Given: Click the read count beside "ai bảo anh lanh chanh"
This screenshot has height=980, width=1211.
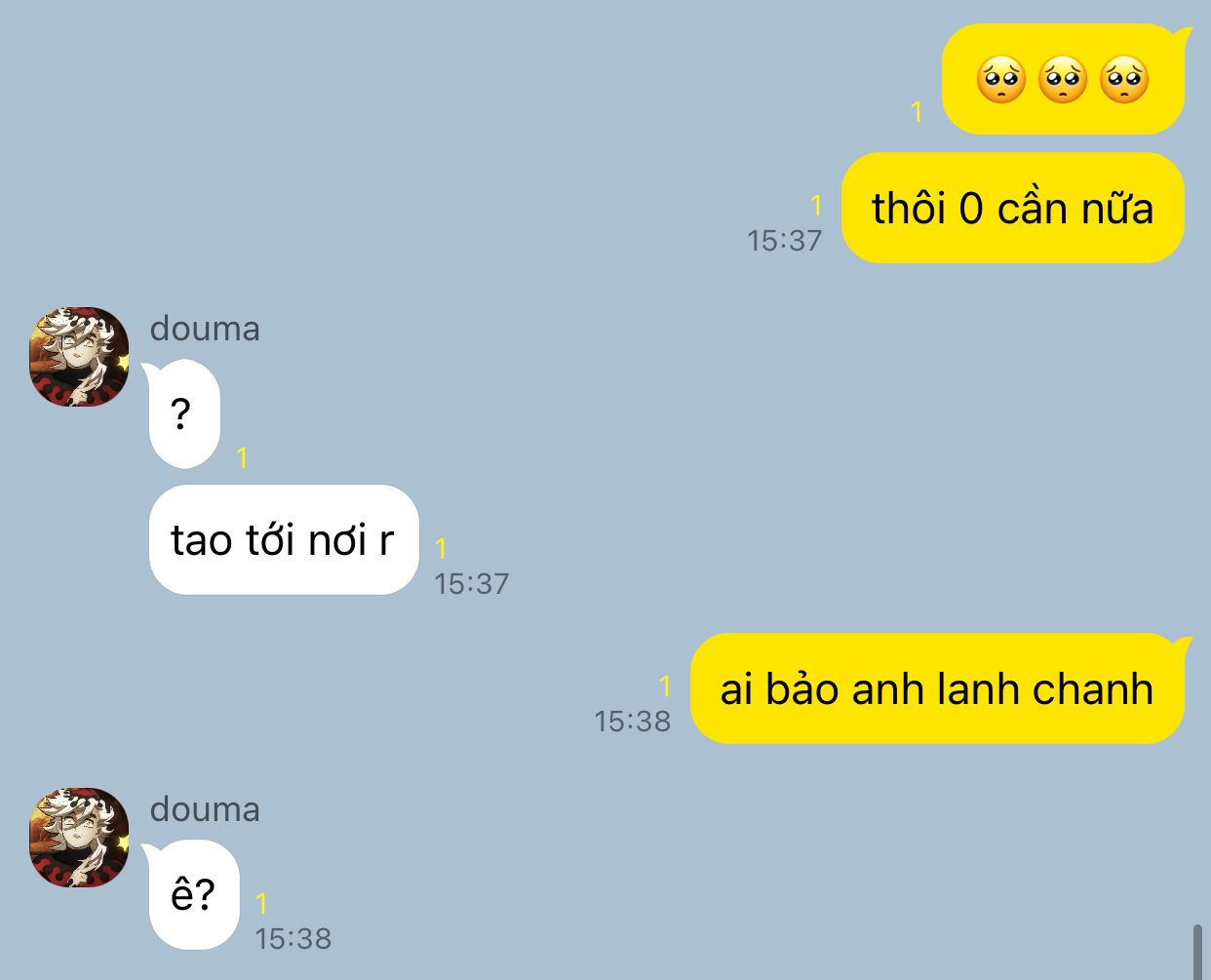Looking at the screenshot, I should pyautogui.click(x=665, y=686).
